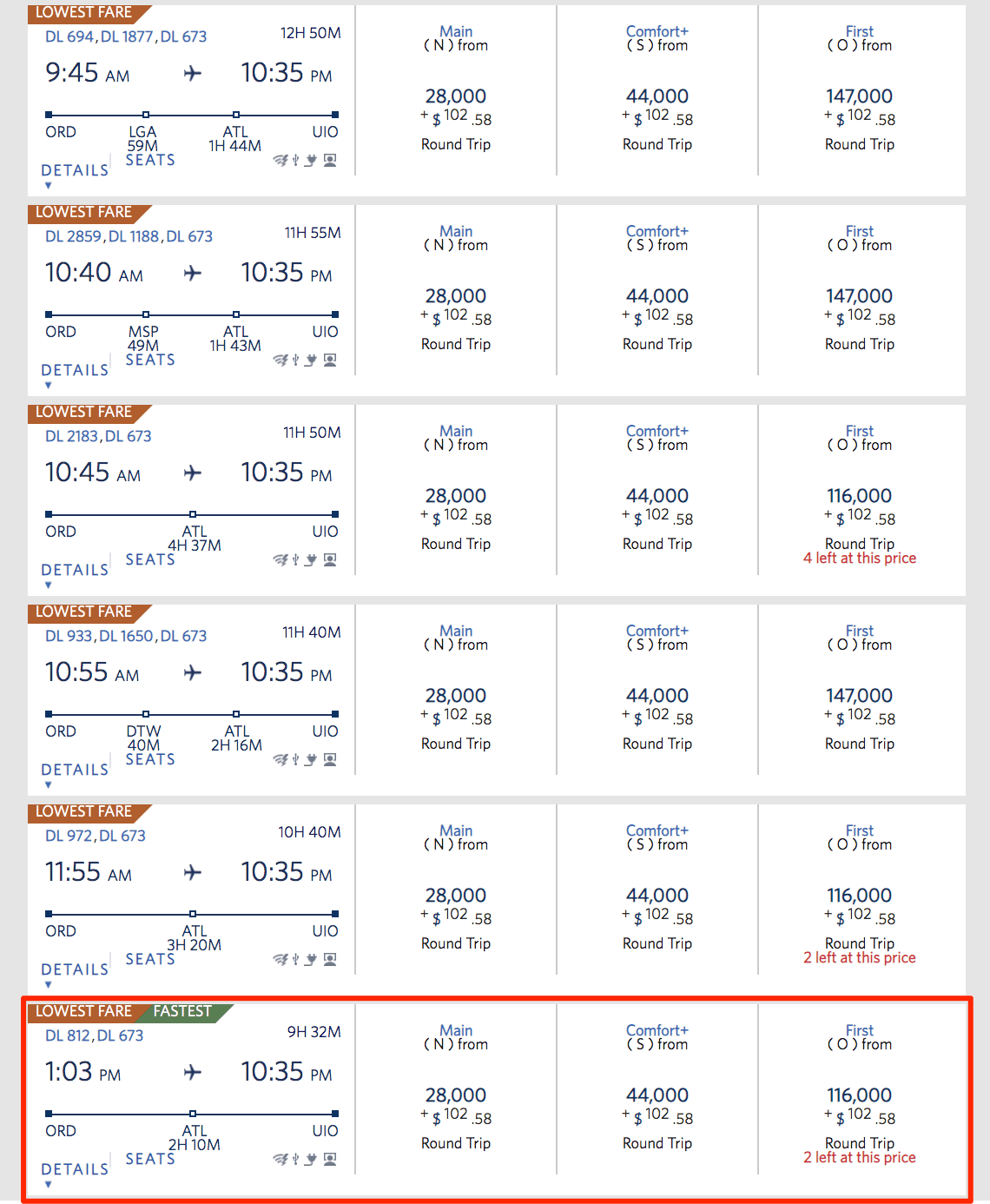Click the entertainment screen icon on the DL 933 flight
Image resolution: width=990 pixels, height=1204 pixels.
tap(329, 759)
